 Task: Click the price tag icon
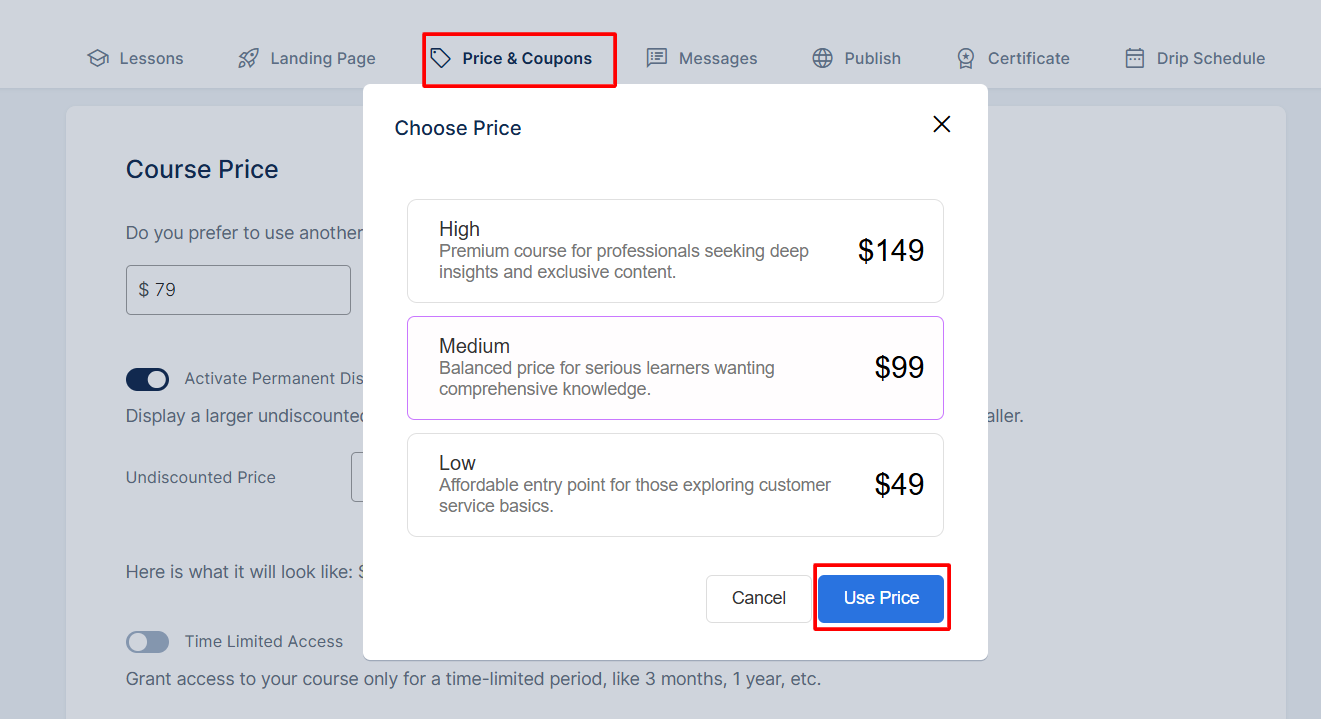(x=441, y=58)
